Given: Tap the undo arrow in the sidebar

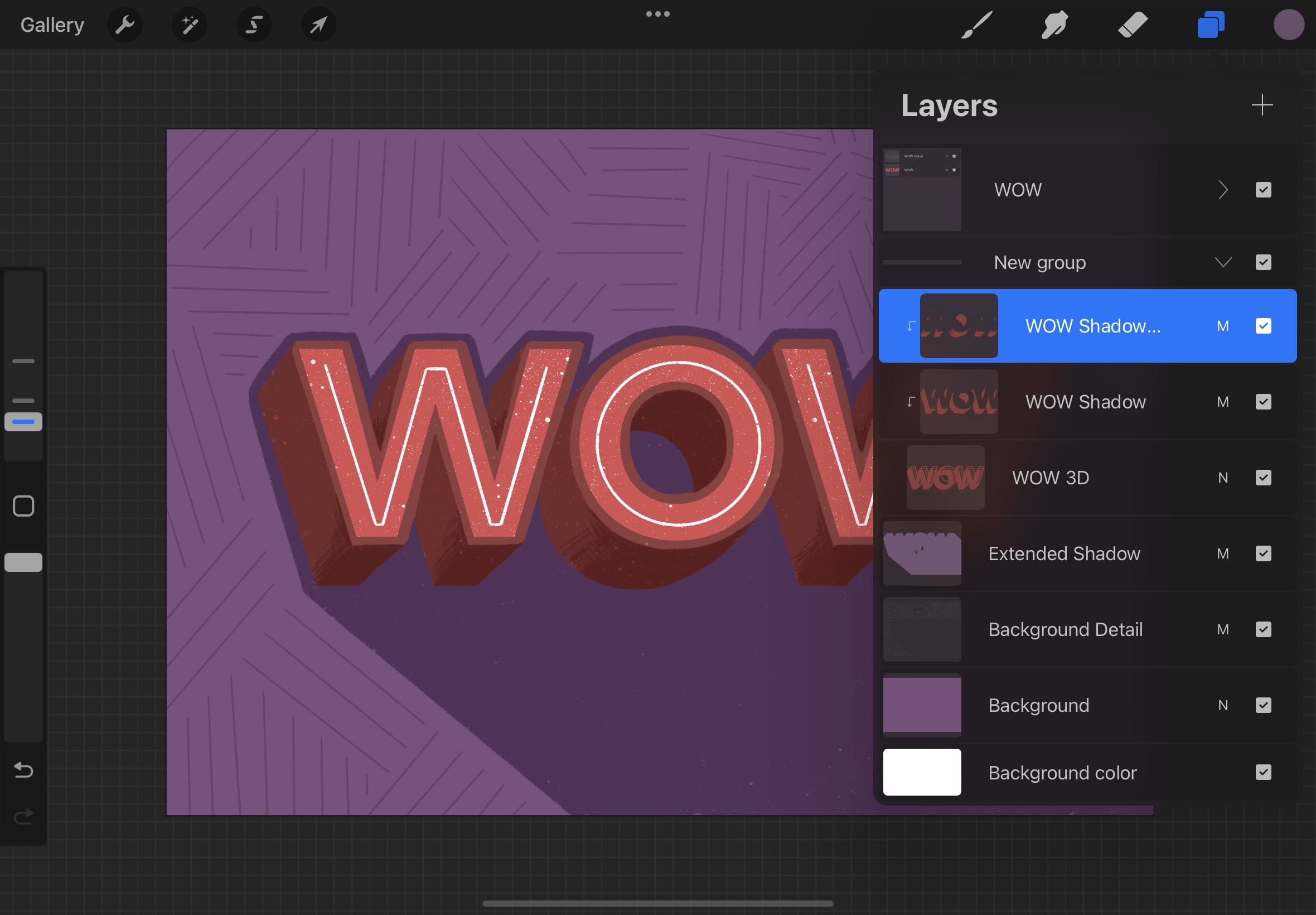Looking at the screenshot, I should (x=23, y=770).
